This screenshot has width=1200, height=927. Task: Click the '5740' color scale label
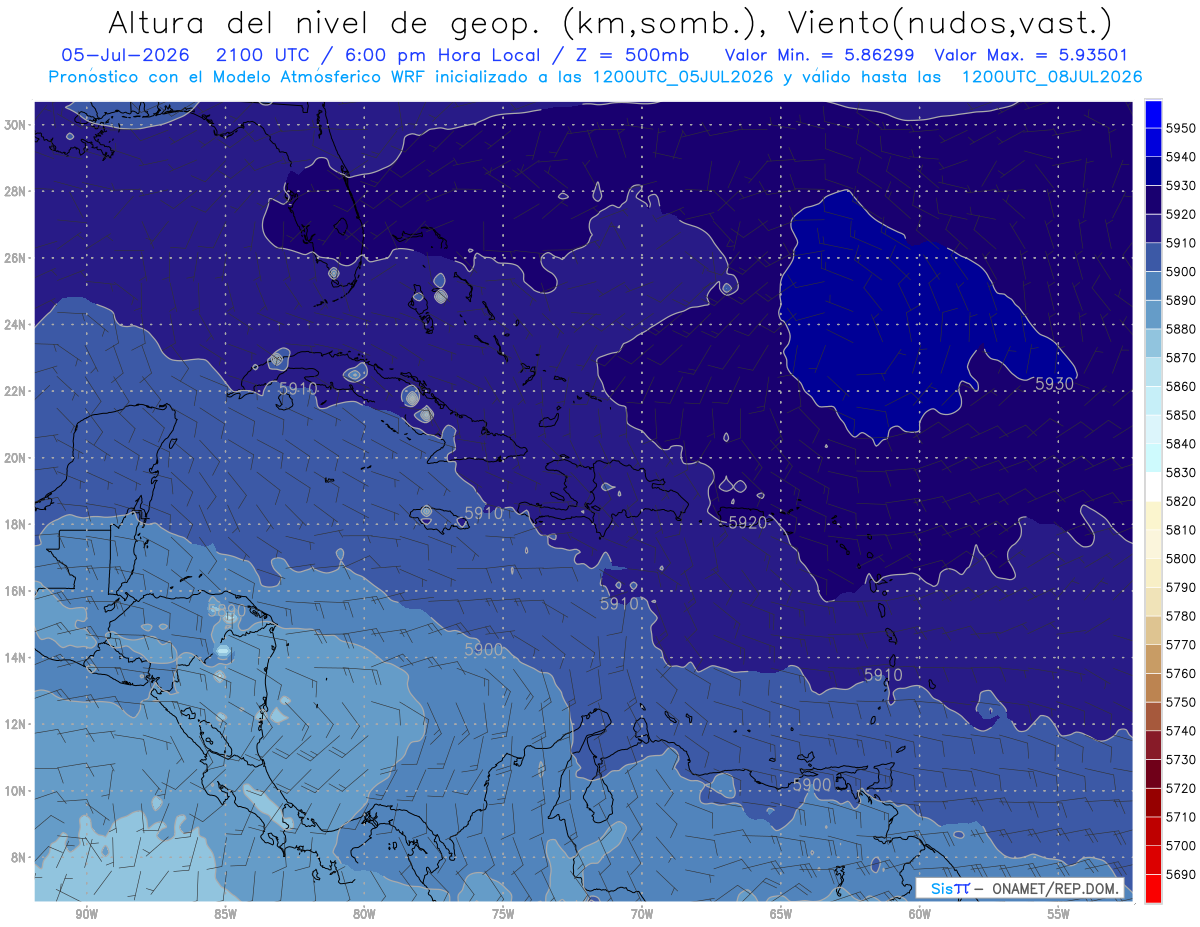click(1181, 731)
